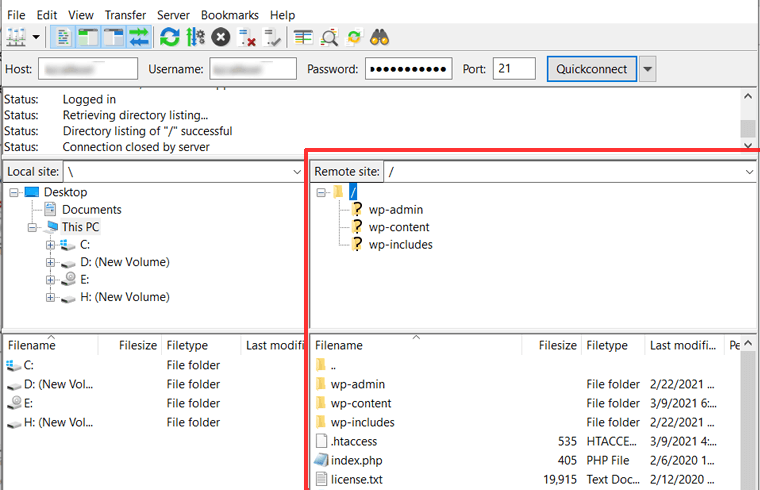Viewport: 760px width, 490px height.
Task: Toggle local directory tree display
Action: (88, 38)
